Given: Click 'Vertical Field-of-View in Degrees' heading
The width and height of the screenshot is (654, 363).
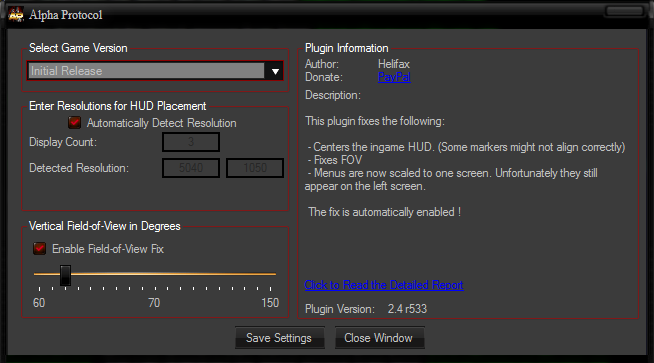Looking at the screenshot, I should point(105,226).
